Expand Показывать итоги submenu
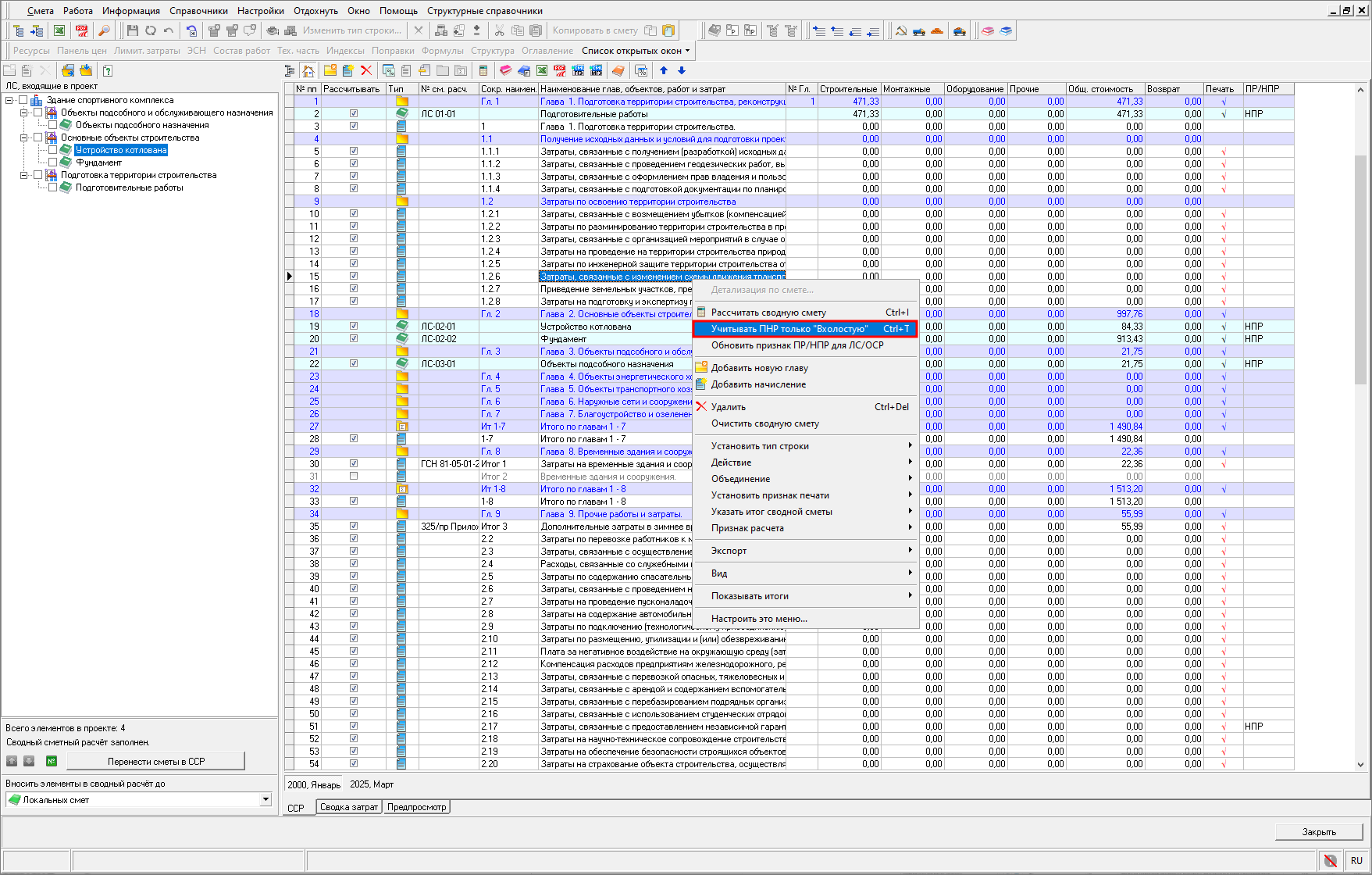The image size is (1372, 875). 805,596
